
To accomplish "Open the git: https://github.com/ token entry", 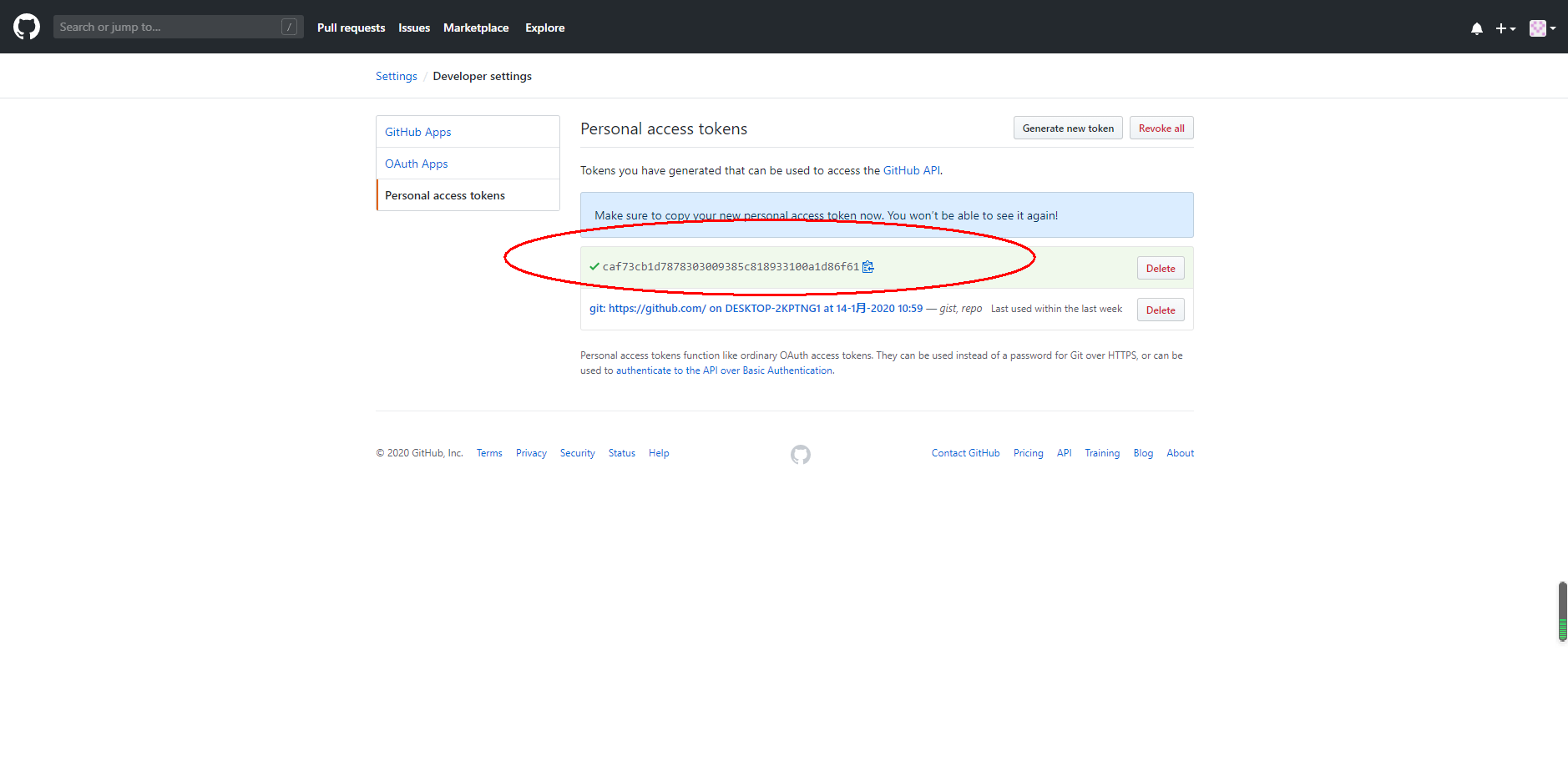I will pos(756,309).
